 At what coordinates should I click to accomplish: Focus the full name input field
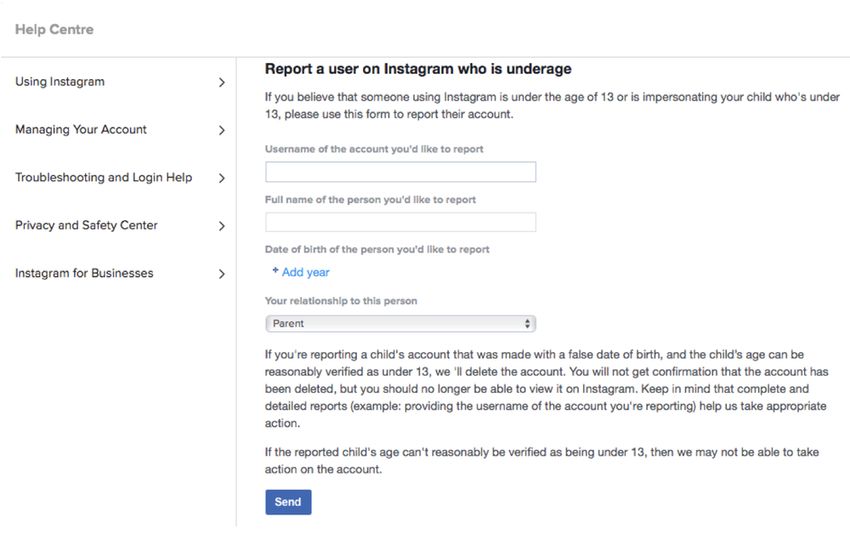point(401,222)
